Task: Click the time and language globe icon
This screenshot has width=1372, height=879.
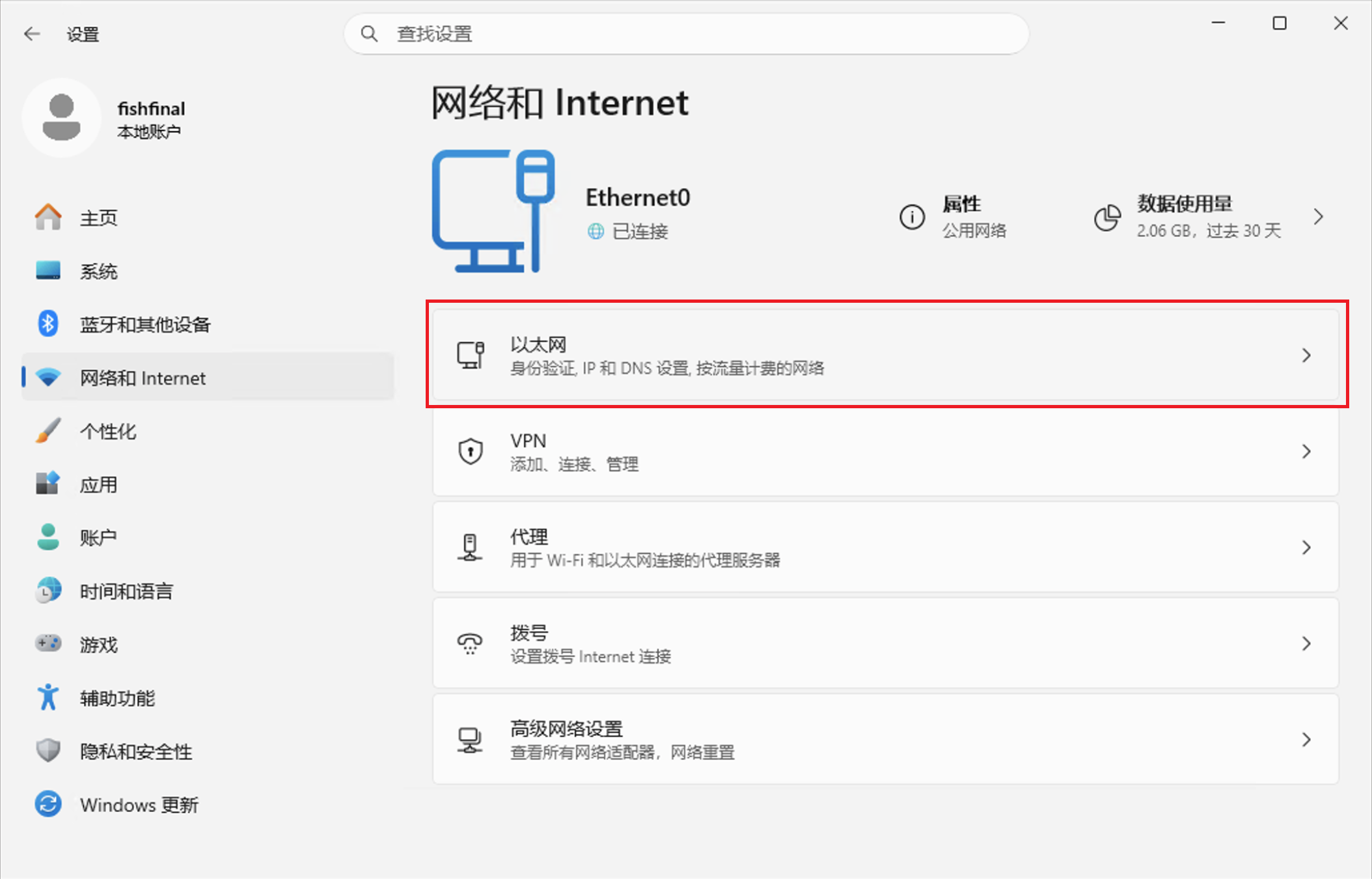Action: click(x=48, y=591)
